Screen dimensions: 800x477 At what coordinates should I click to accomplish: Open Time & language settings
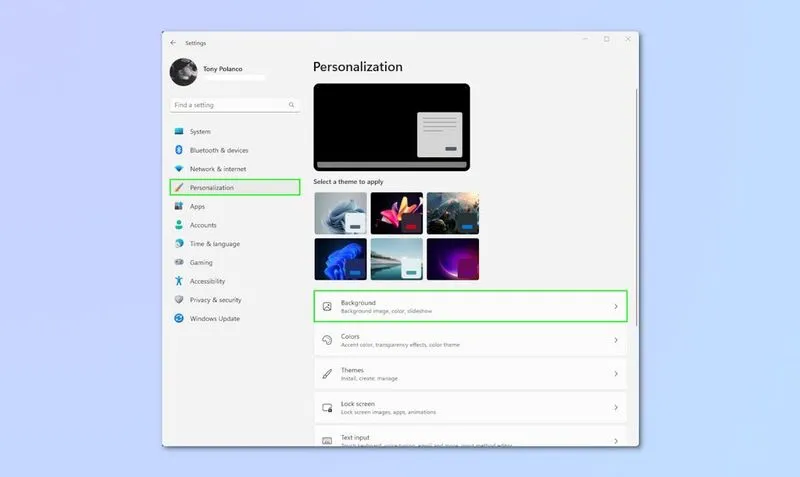pyautogui.click(x=235, y=243)
